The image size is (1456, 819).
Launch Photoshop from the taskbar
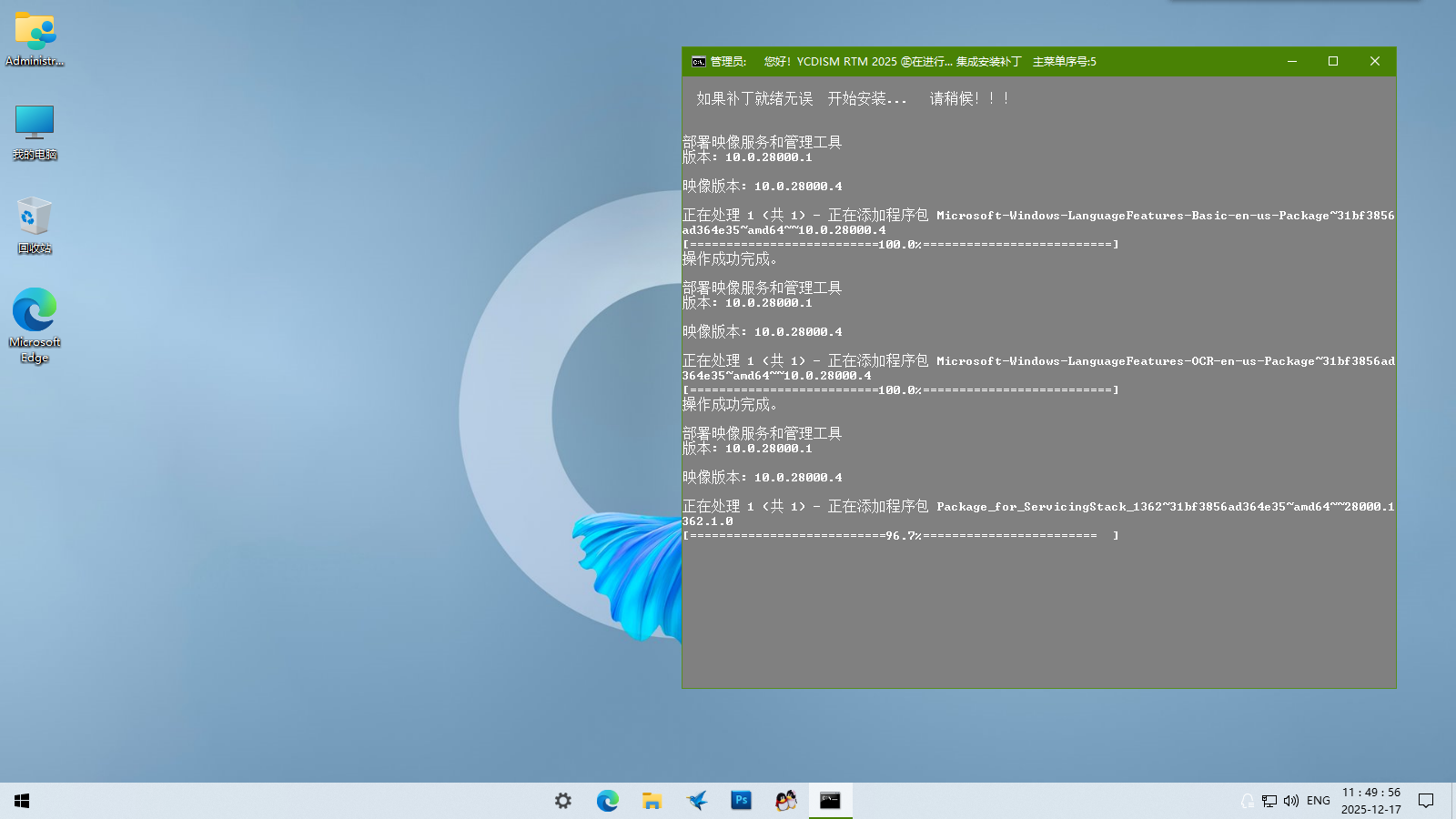[742, 801]
